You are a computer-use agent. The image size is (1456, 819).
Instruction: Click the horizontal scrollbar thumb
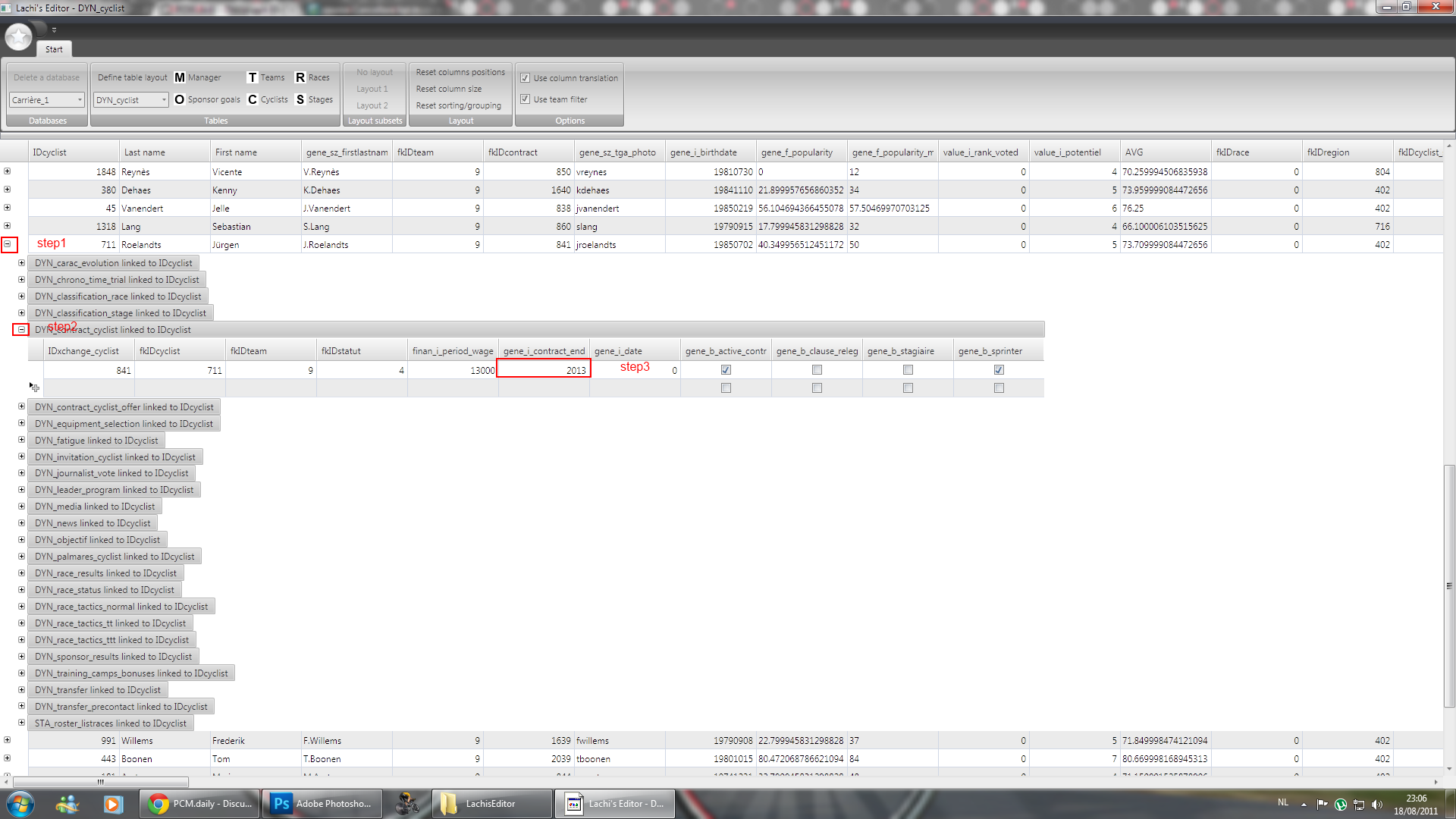pos(100,782)
